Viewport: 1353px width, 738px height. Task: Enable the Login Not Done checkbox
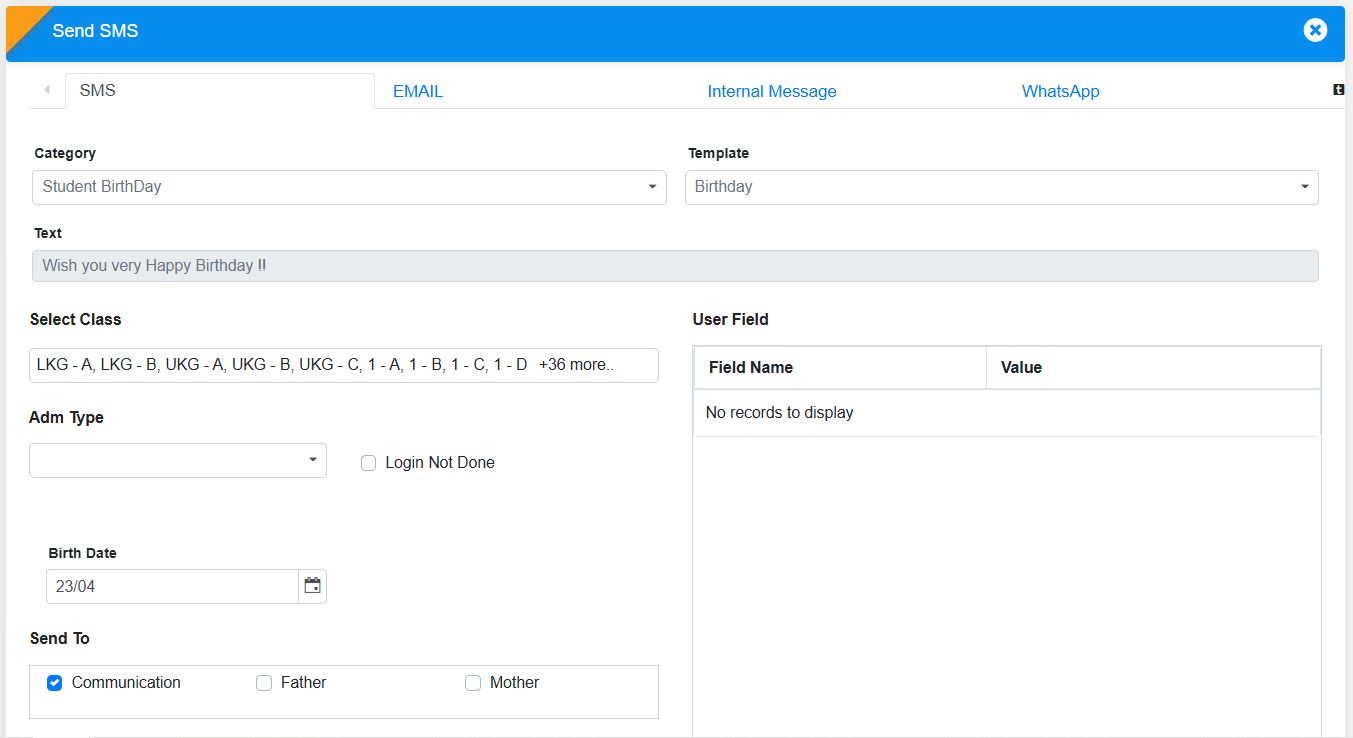(369, 463)
